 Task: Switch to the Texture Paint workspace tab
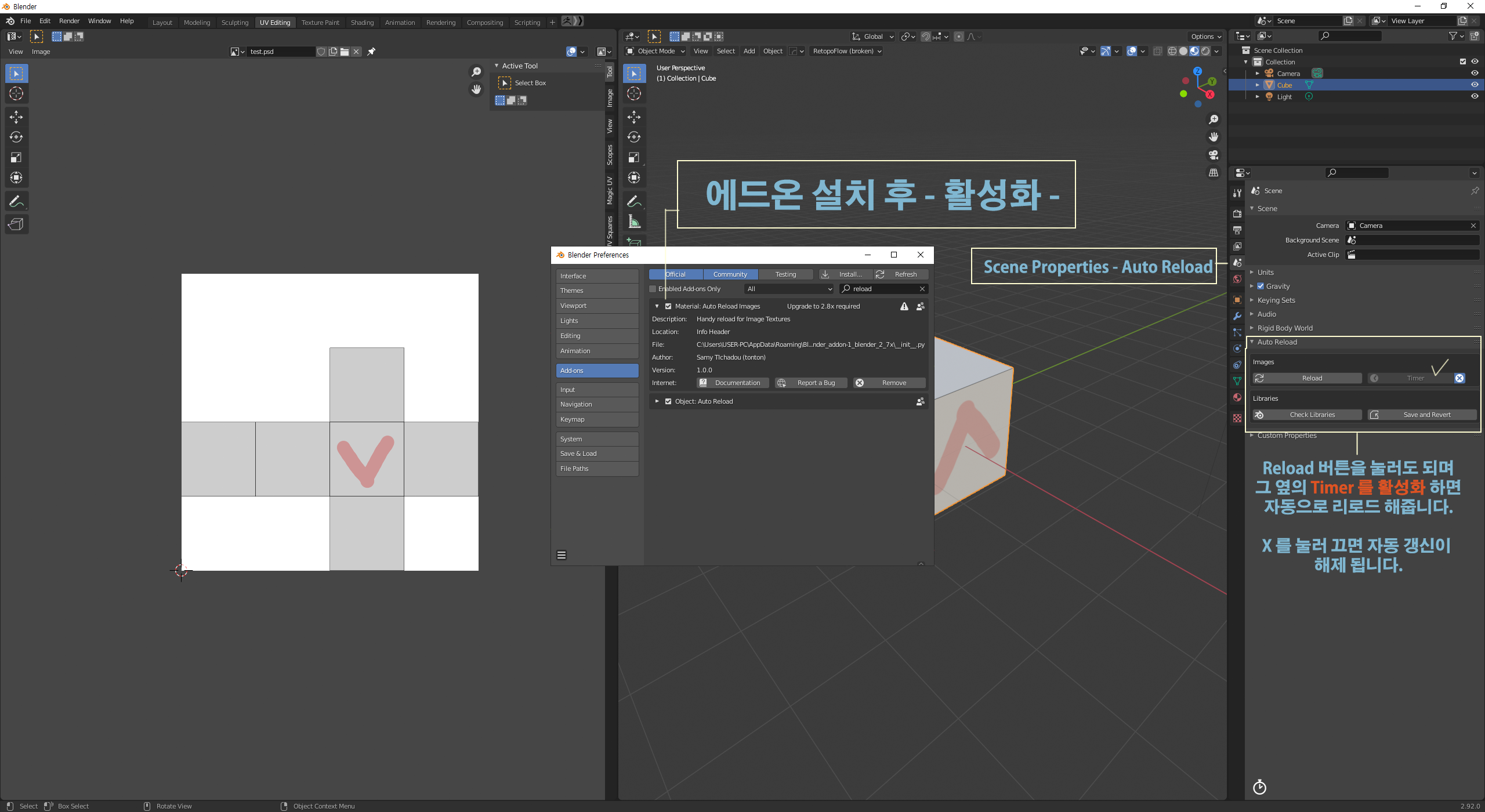tap(320, 23)
